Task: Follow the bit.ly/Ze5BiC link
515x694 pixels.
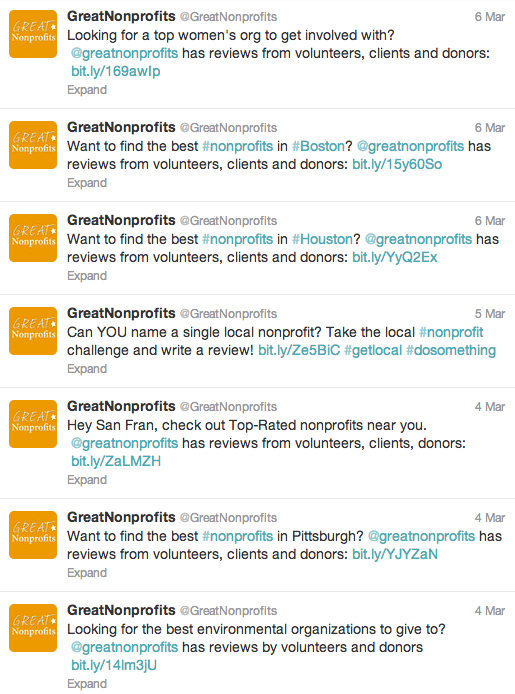Action: tap(299, 351)
